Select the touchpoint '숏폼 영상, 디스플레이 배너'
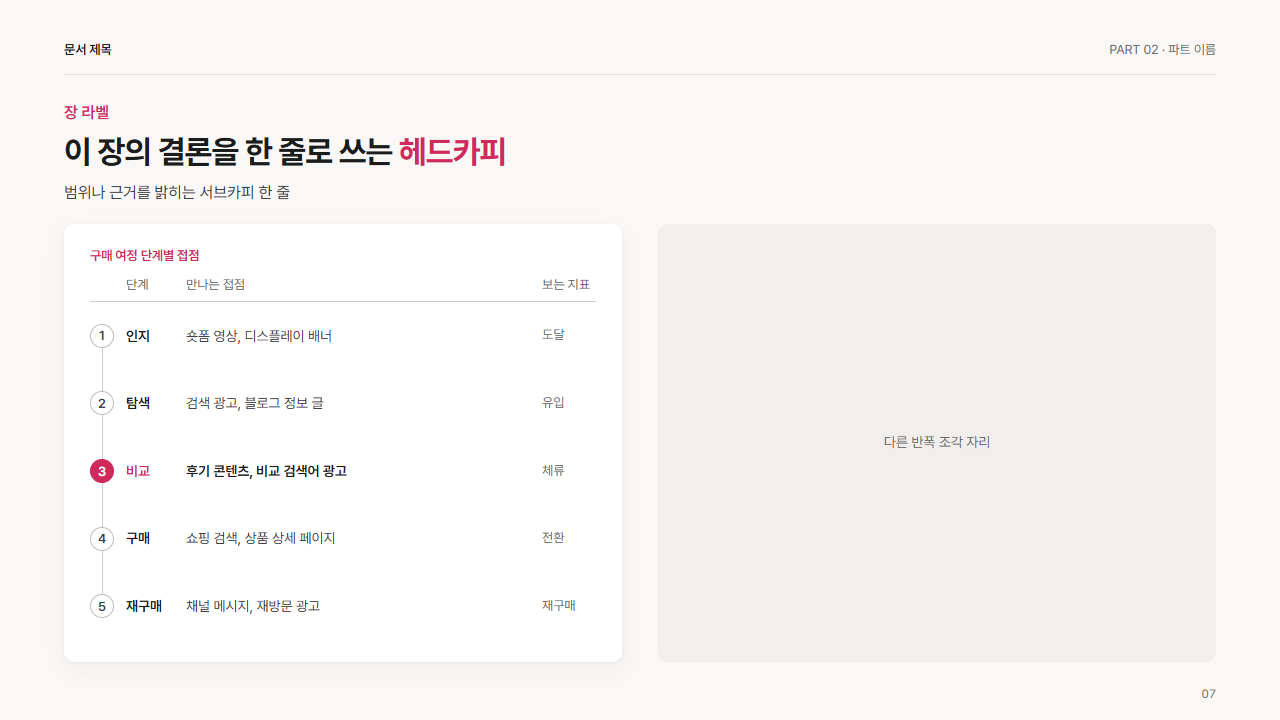1280x720 pixels. coord(259,336)
